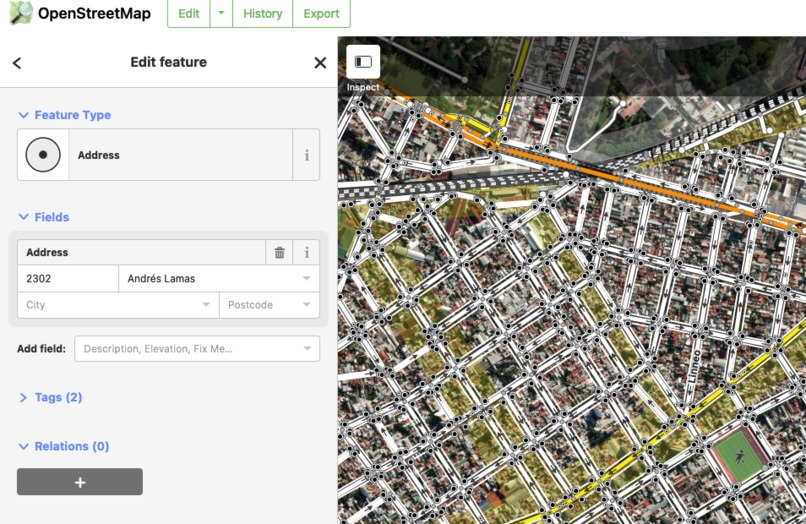The width and height of the screenshot is (806, 524).
Task: Collapse the Feature Type section
Action: [x=65, y=115]
